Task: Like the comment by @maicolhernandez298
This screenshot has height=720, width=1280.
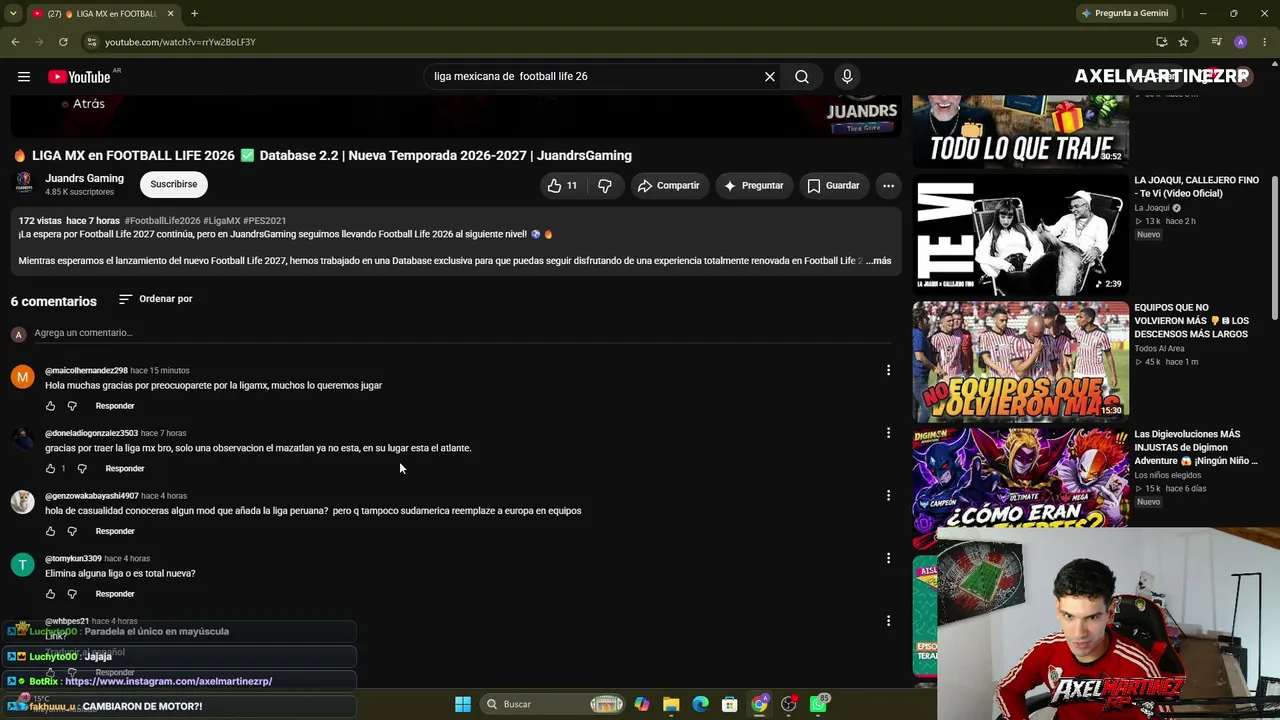Action: coord(50,406)
